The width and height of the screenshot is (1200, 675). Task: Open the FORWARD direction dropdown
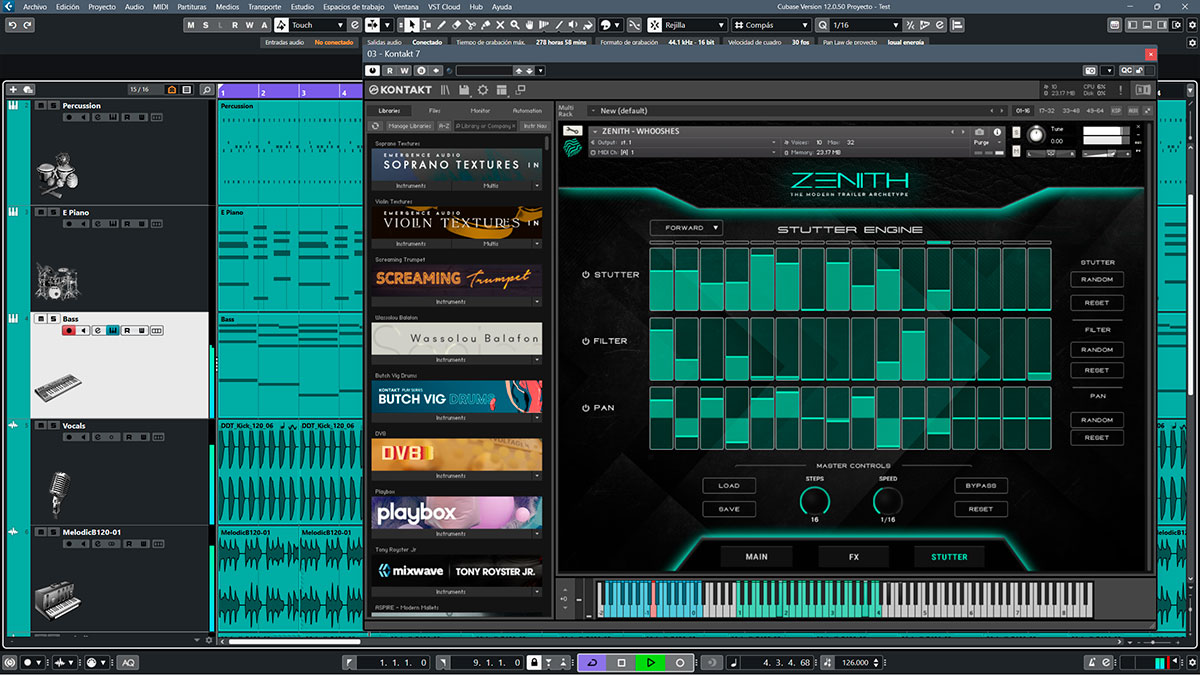[686, 228]
